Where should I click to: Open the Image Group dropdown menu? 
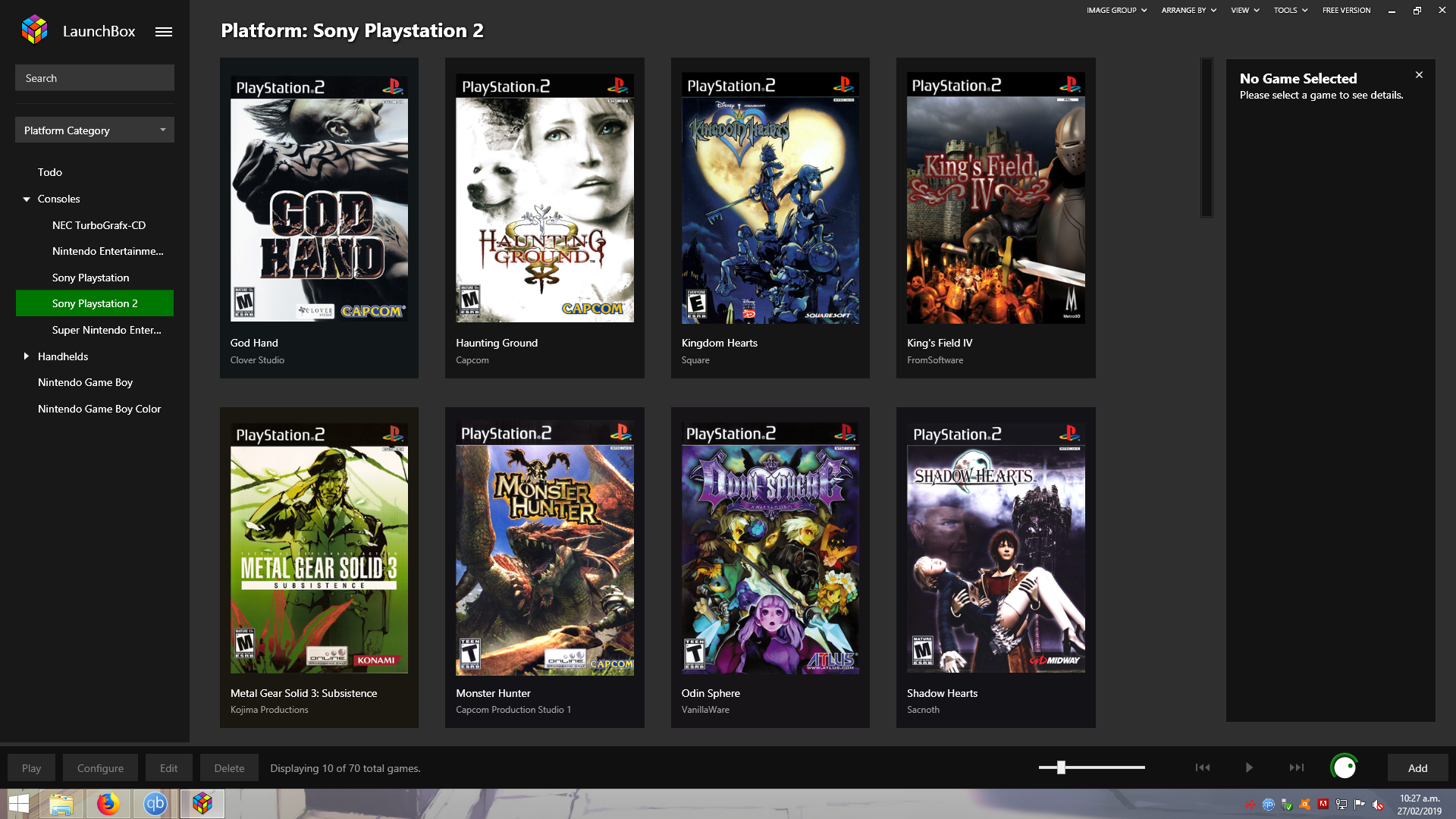(x=1116, y=11)
